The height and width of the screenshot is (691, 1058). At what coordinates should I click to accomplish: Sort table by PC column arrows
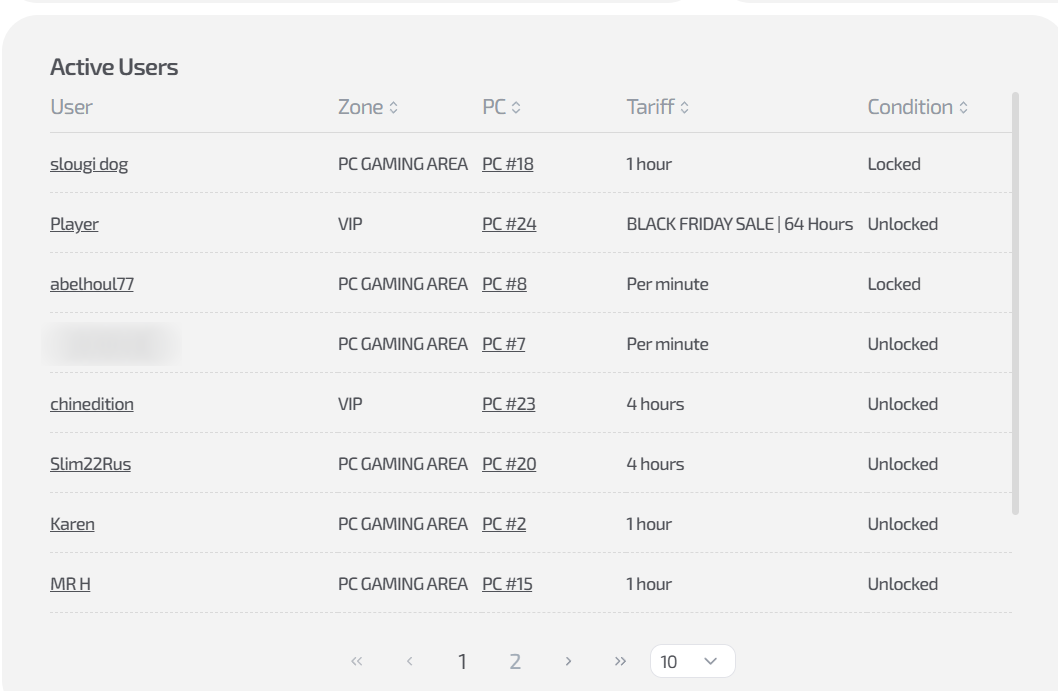(x=516, y=108)
